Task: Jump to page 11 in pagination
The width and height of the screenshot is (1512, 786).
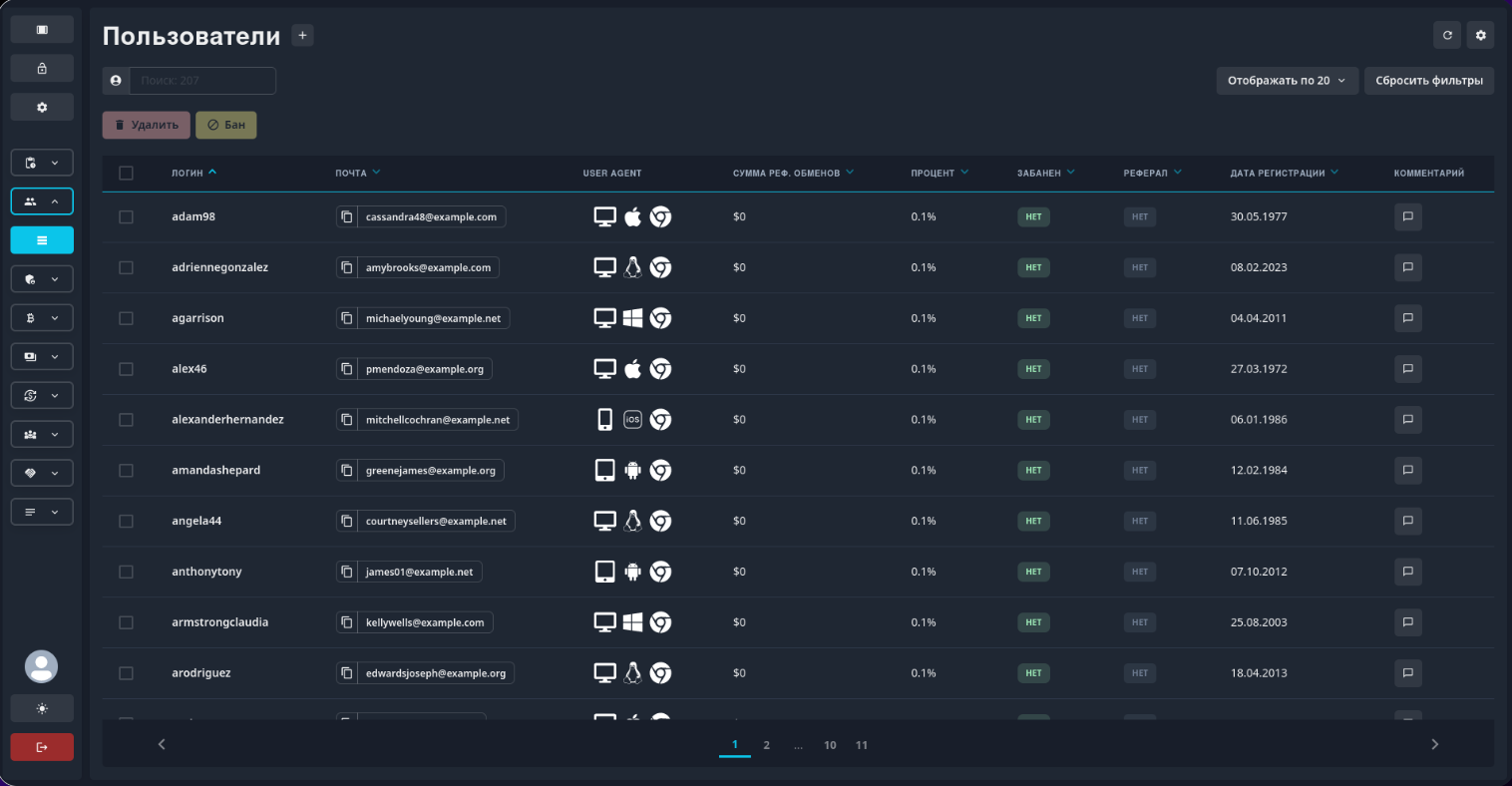Action: (861, 745)
